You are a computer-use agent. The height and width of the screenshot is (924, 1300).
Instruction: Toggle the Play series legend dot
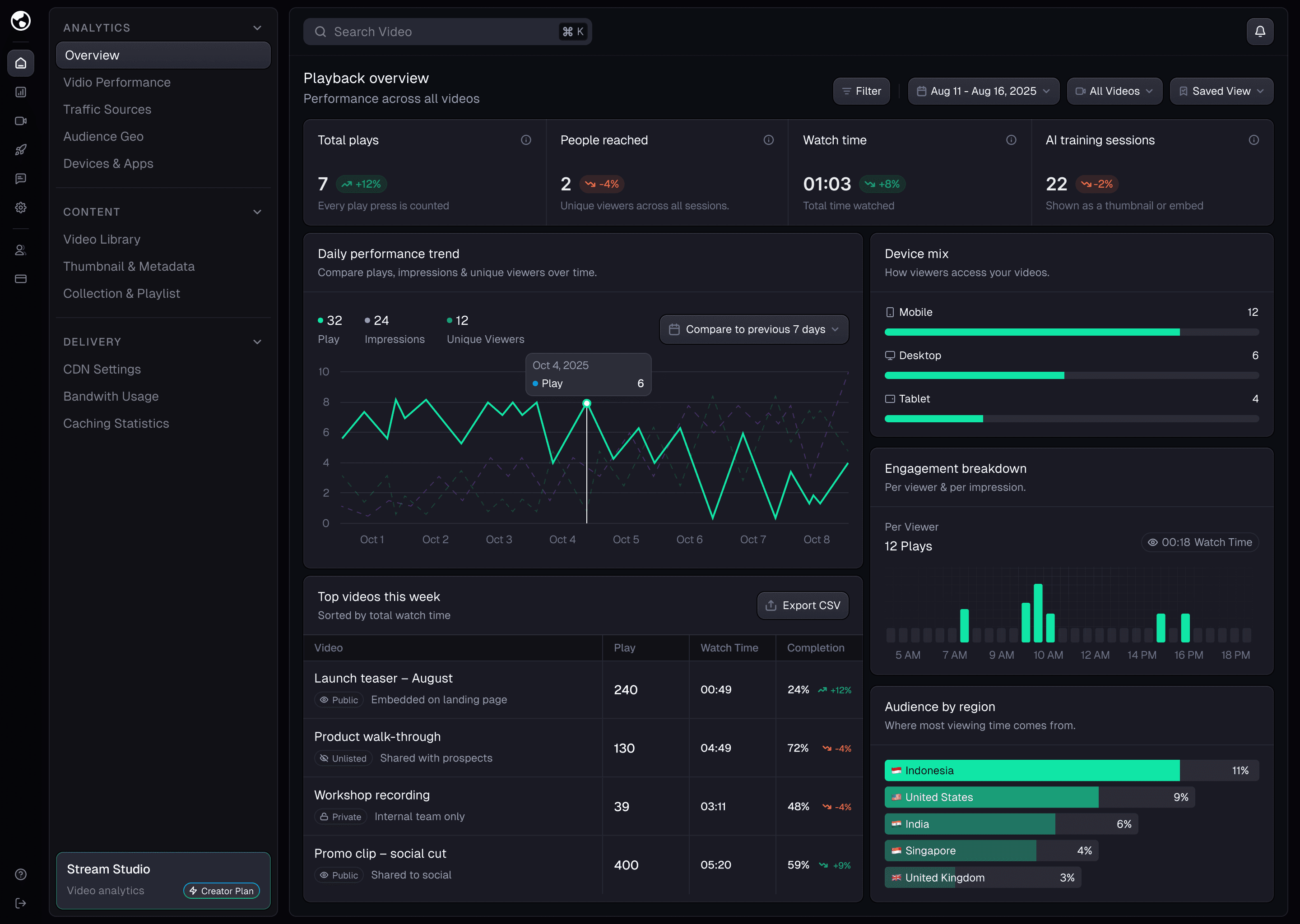point(320,320)
